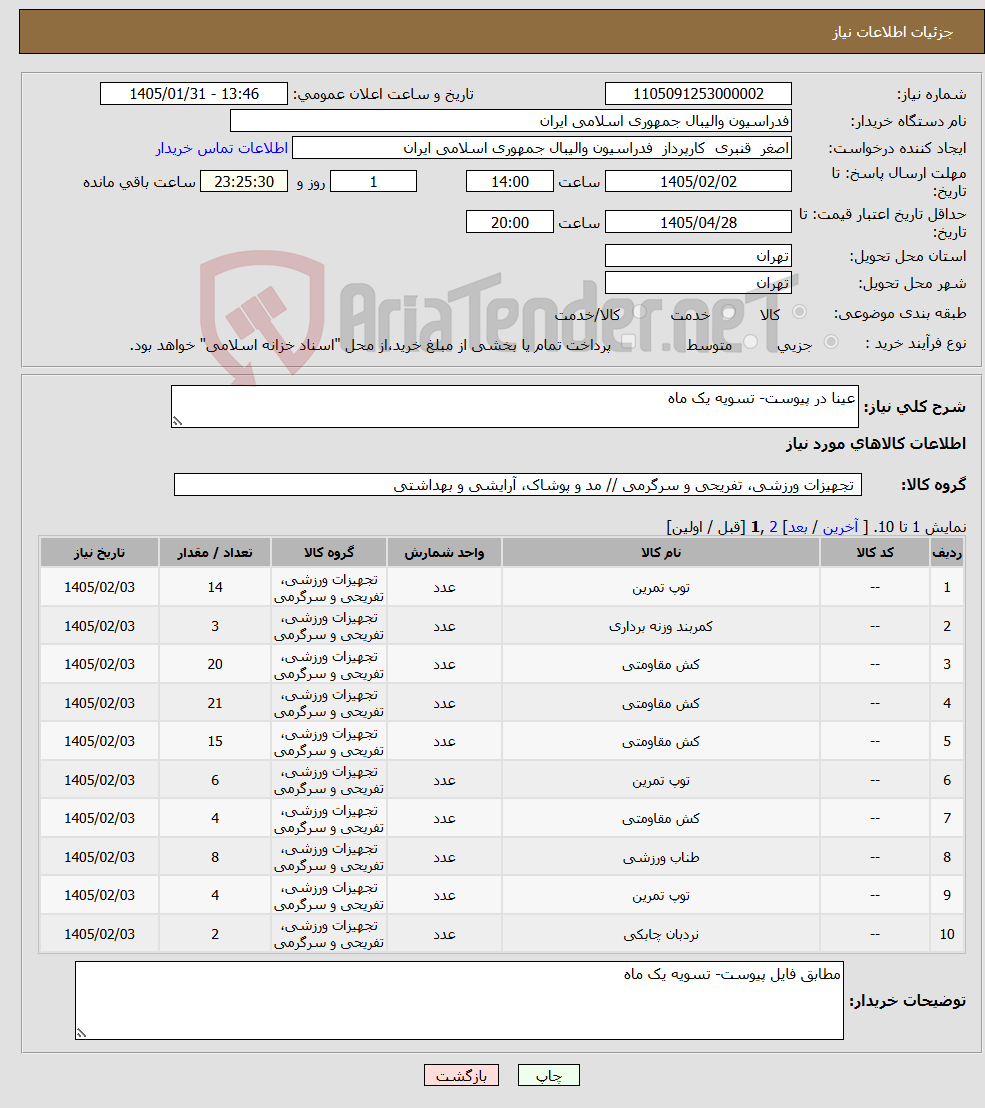Select the متوسط purchase type radio
Viewport: 985px width, 1108px height.
coord(750,342)
